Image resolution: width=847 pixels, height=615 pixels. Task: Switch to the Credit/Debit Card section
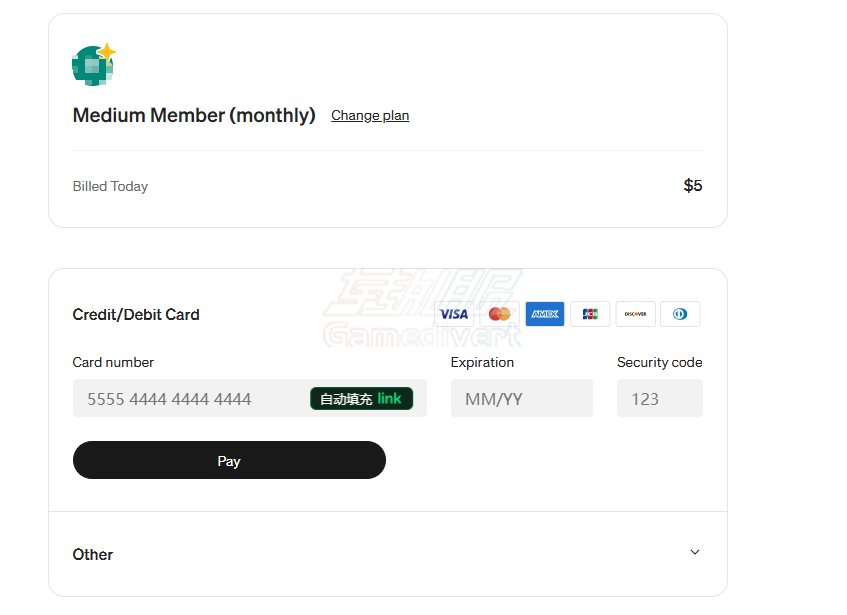coord(136,314)
